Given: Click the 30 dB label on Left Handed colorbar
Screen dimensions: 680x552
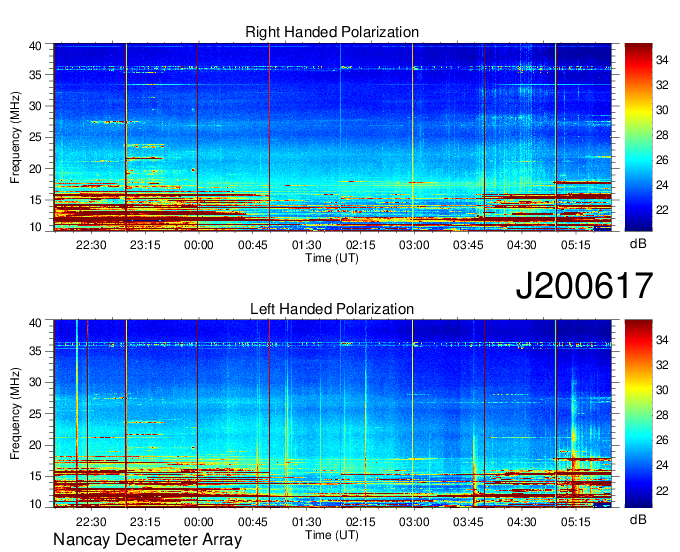Looking at the screenshot, I should [662, 390].
